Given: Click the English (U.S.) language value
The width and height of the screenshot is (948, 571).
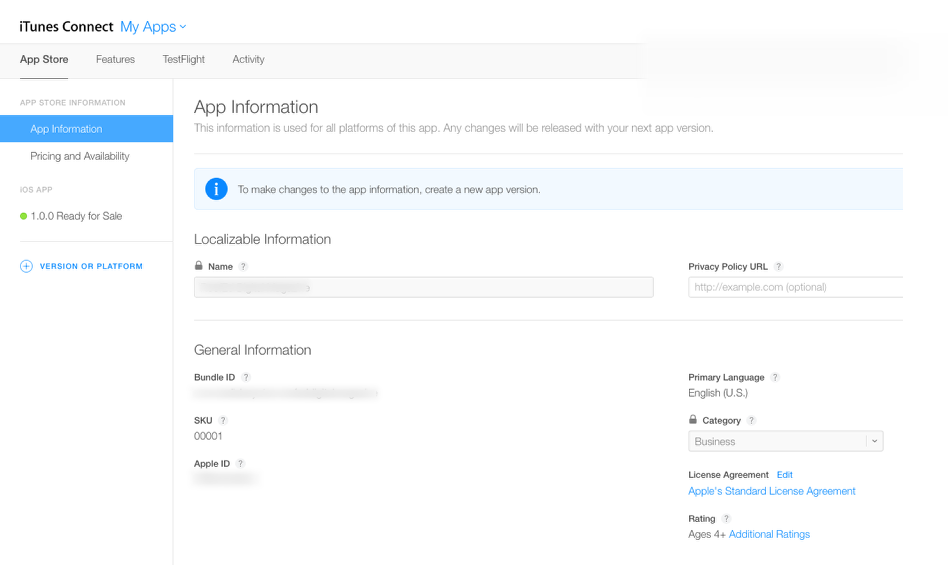Looking at the screenshot, I should [x=718, y=393].
